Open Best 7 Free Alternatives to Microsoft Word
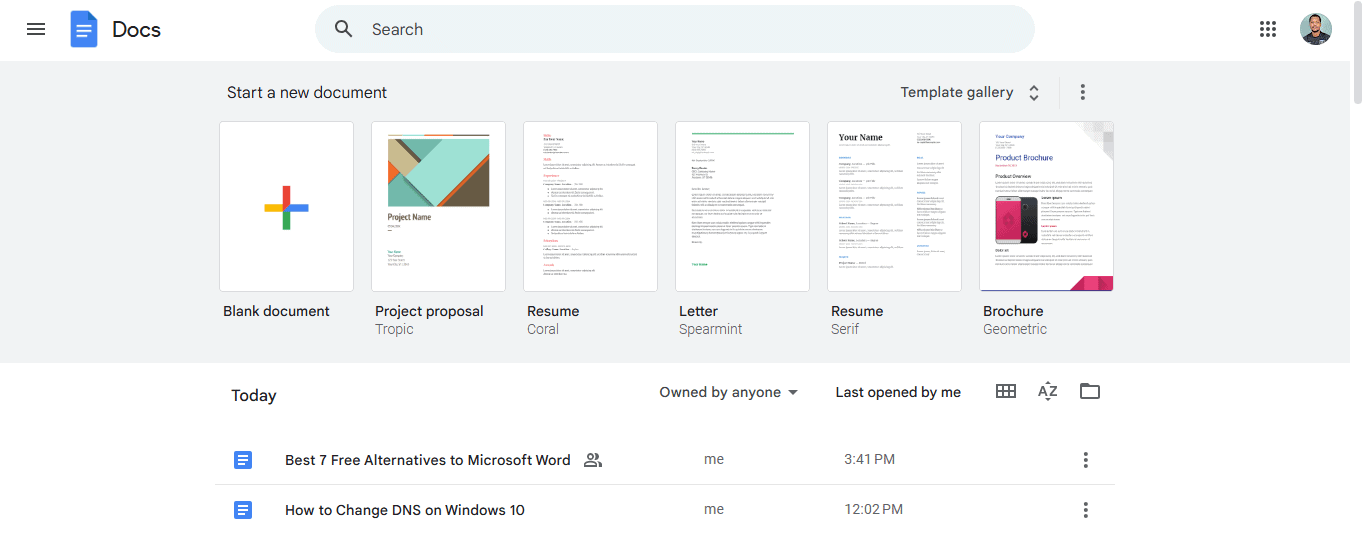Image resolution: width=1365 pixels, height=555 pixels. 428,460
